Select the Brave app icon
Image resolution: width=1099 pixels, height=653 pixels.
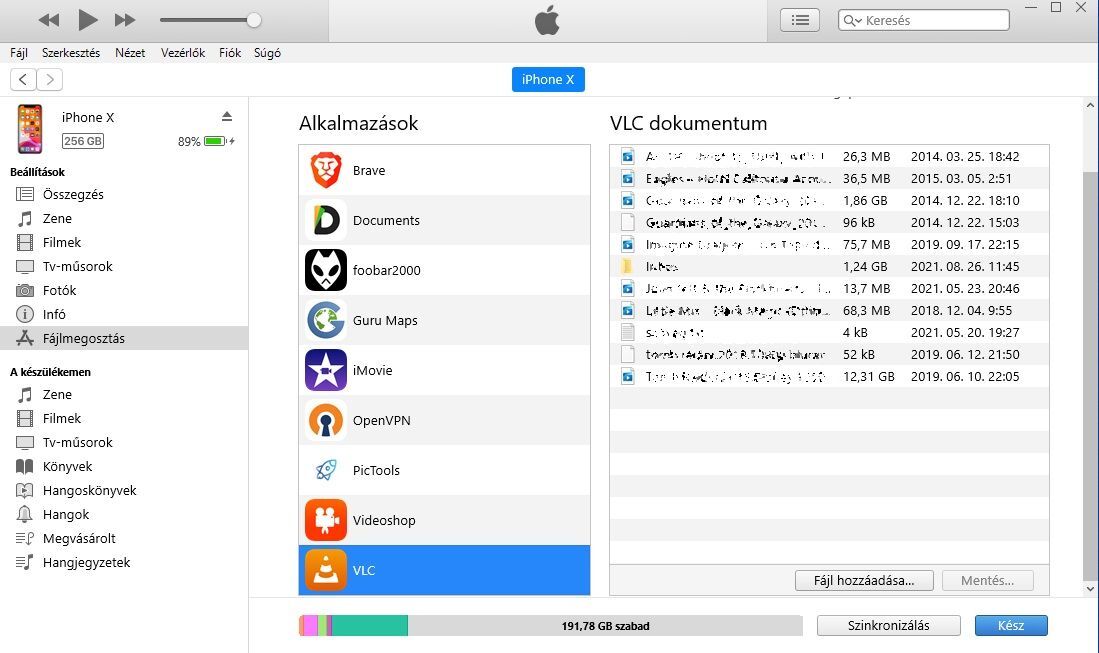[326, 170]
